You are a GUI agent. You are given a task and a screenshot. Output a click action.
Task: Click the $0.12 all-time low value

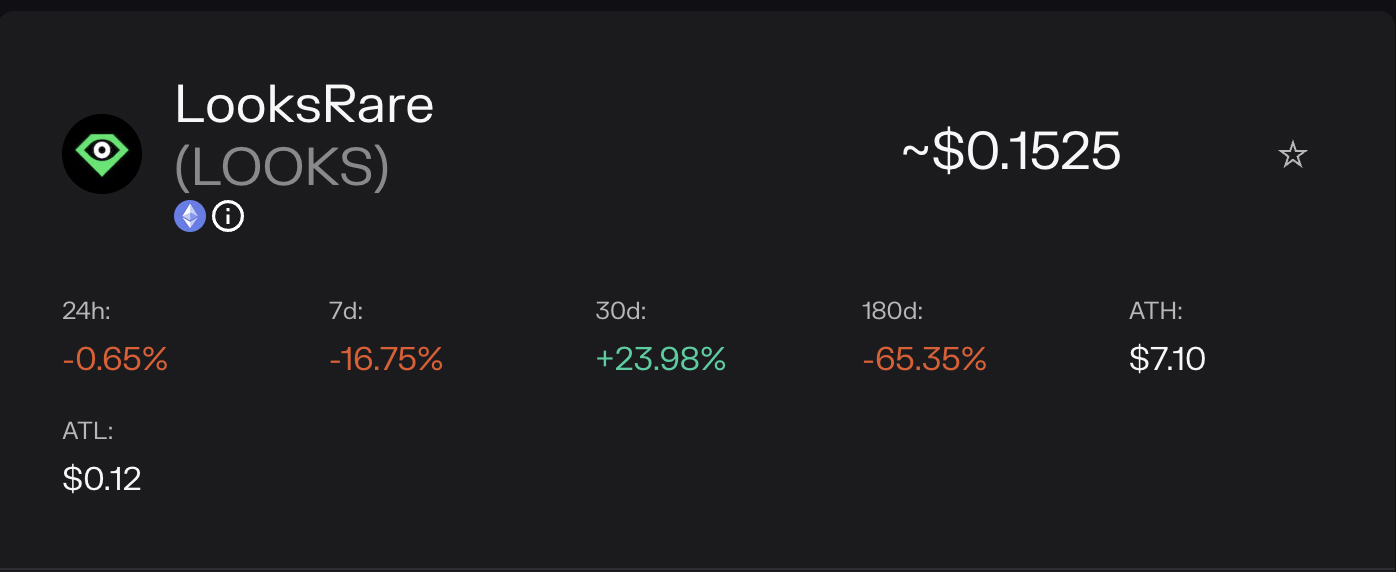click(x=102, y=479)
